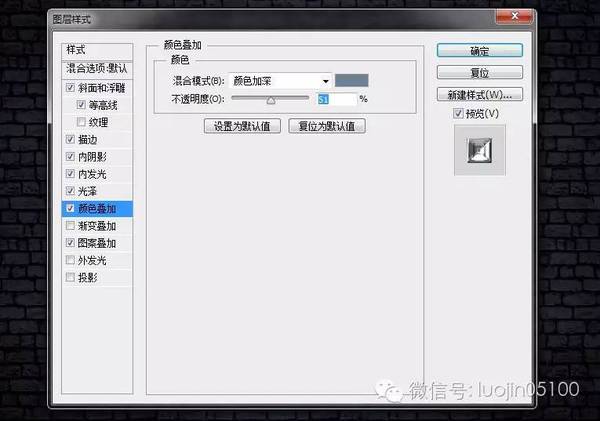Toggle the 光泽 checkbox

70,191
